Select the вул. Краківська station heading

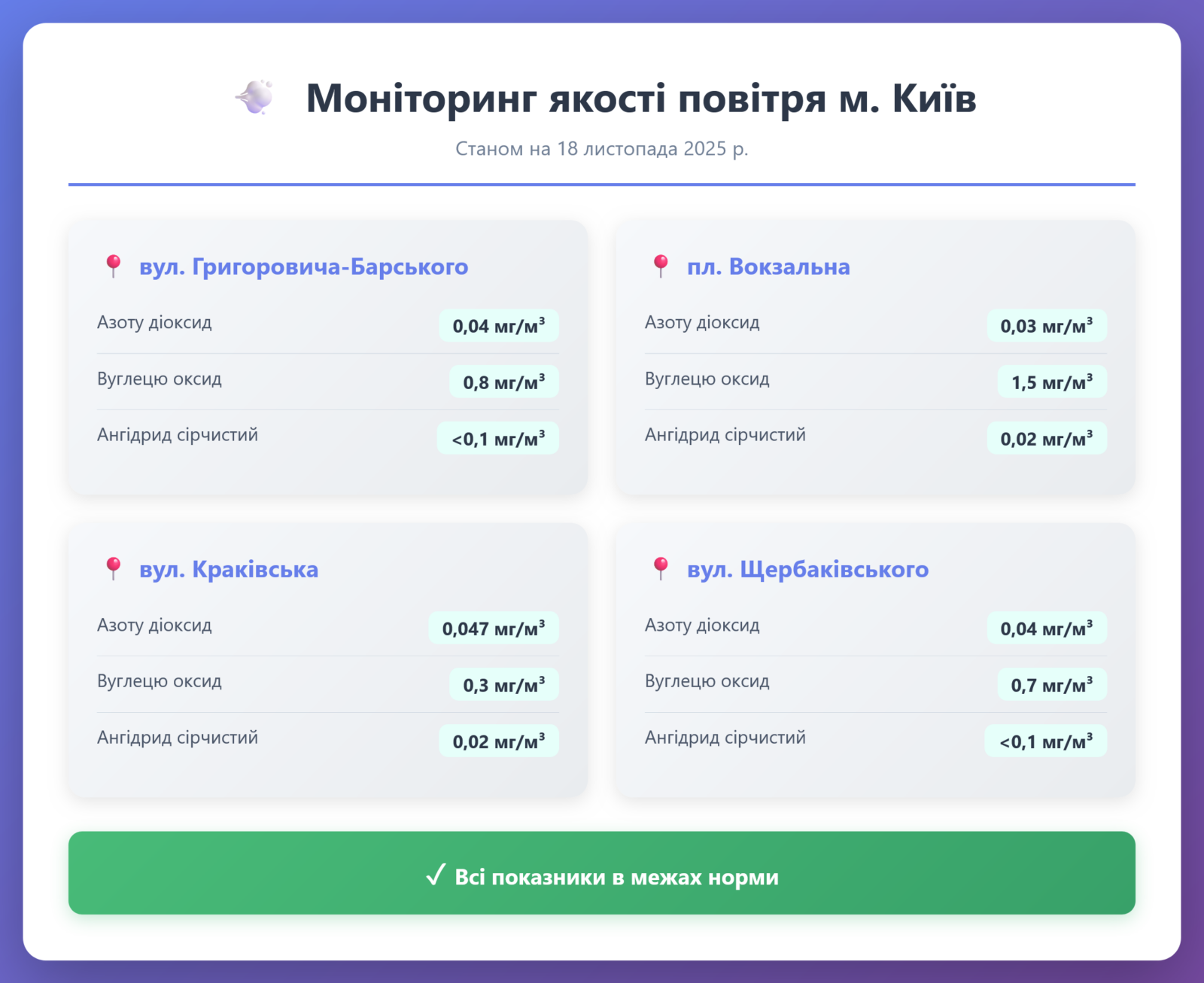pos(229,569)
